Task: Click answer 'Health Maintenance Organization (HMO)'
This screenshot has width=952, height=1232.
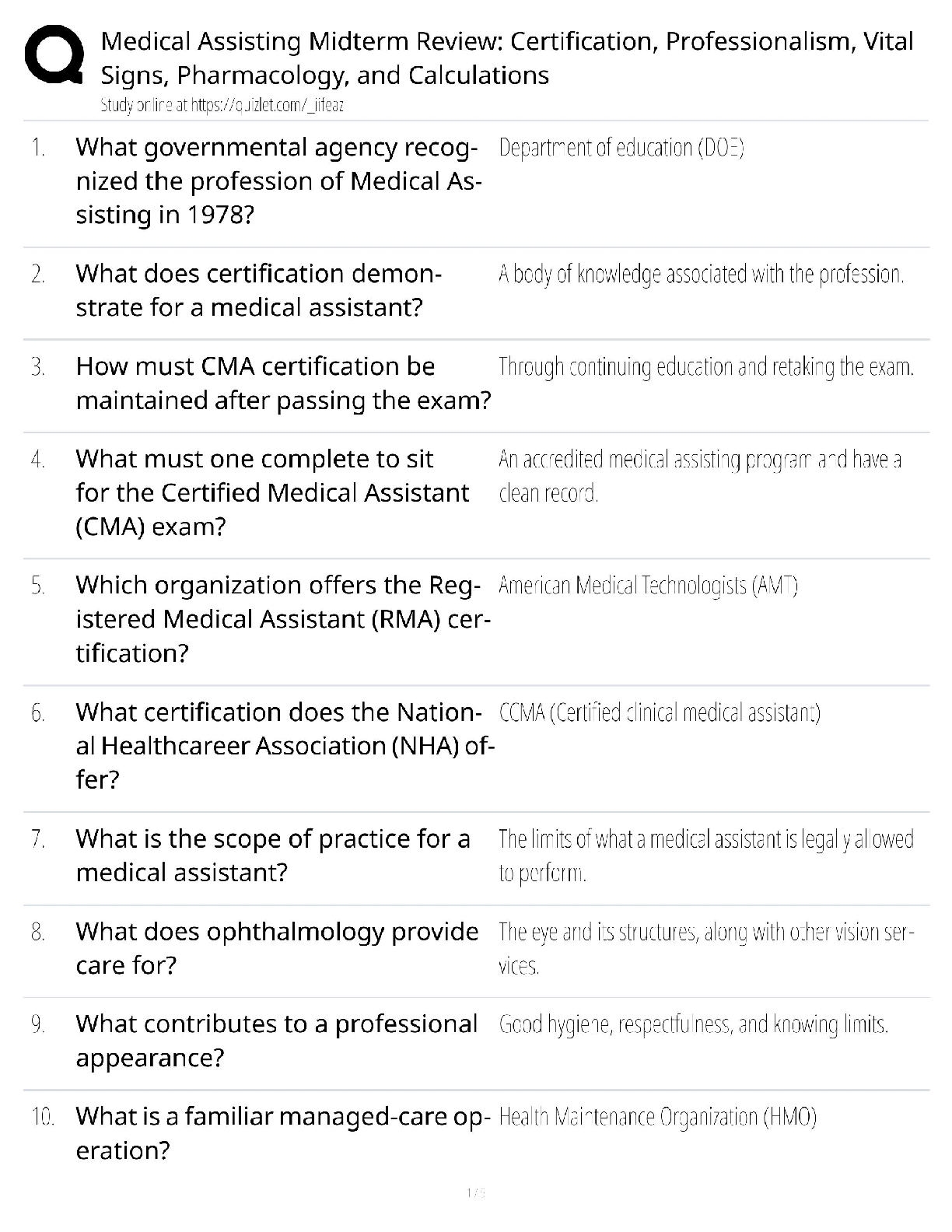Action: click(657, 1118)
